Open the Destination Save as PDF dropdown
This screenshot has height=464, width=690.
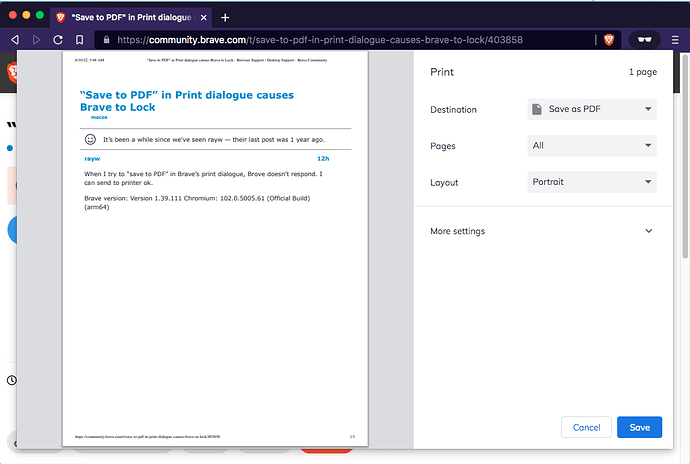pyautogui.click(x=592, y=109)
